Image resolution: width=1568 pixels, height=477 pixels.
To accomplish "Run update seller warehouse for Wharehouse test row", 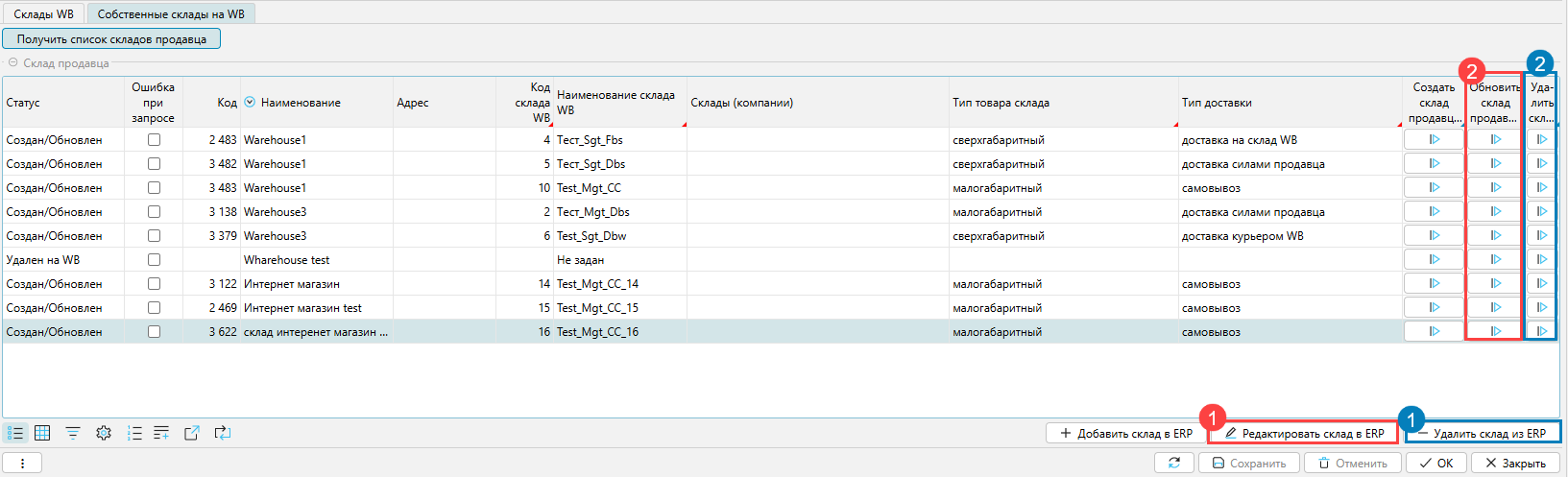I will [x=1495, y=259].
